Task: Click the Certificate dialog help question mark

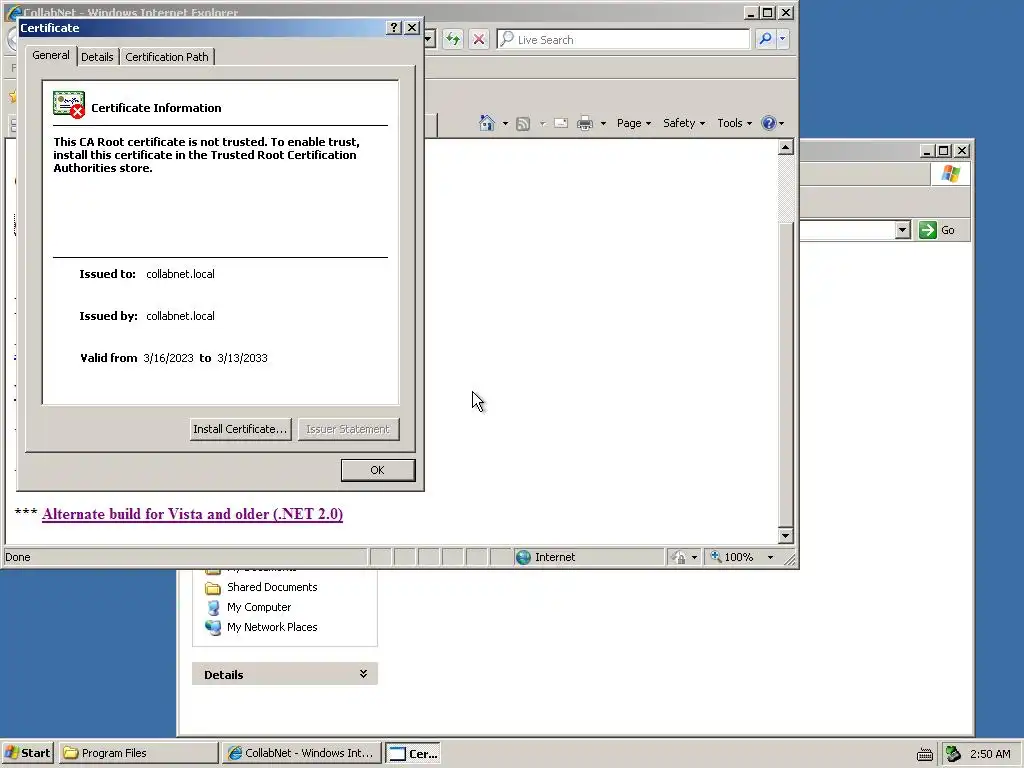Action: coord(394,27)
